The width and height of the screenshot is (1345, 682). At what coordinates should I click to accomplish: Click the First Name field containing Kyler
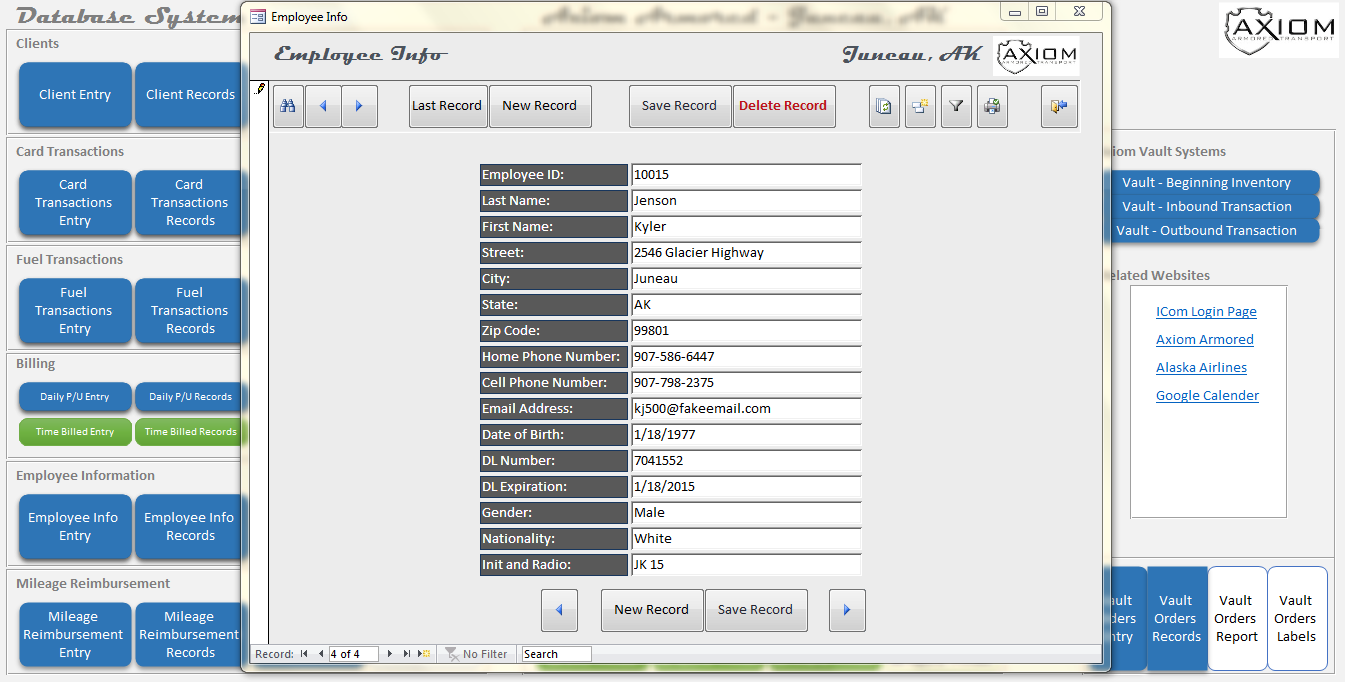(x=746, y=227)
